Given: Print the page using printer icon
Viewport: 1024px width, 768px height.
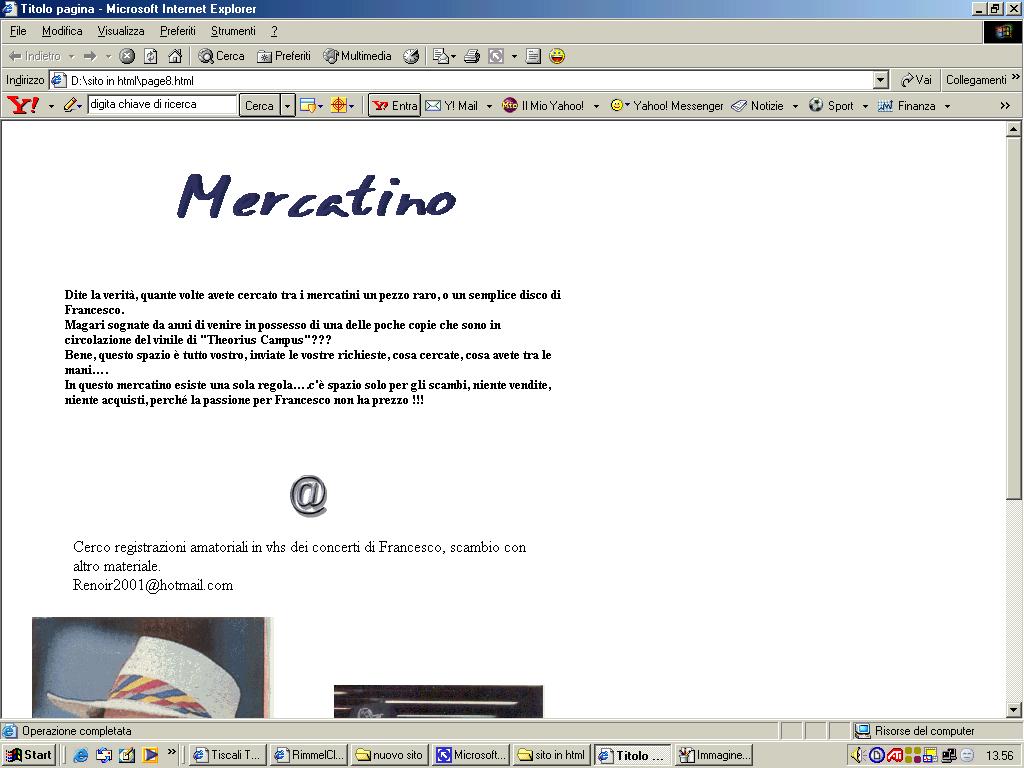Looking at the screenshot, I should click(472, 56).
